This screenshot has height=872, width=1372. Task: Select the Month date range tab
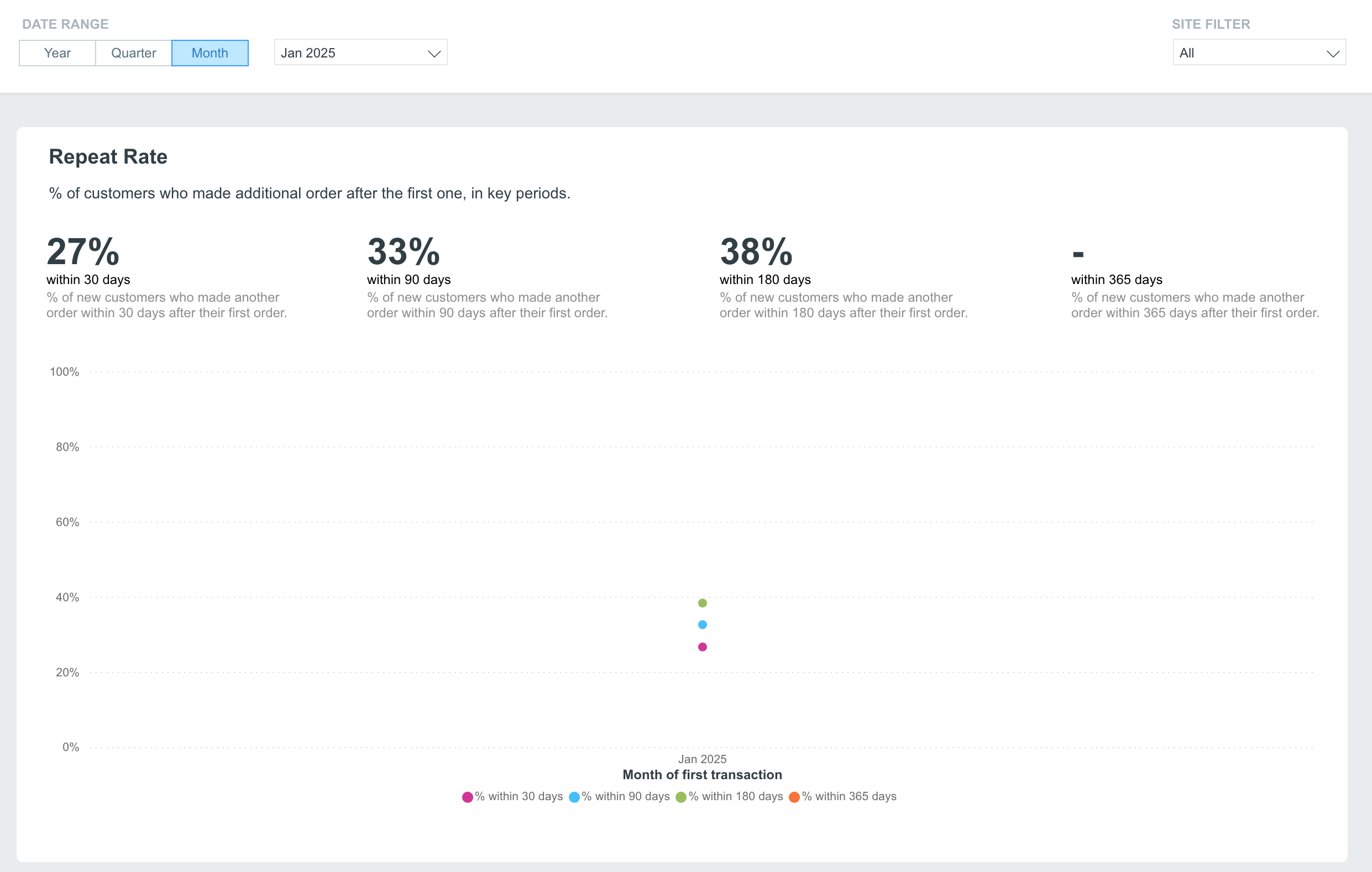[210, 53]
